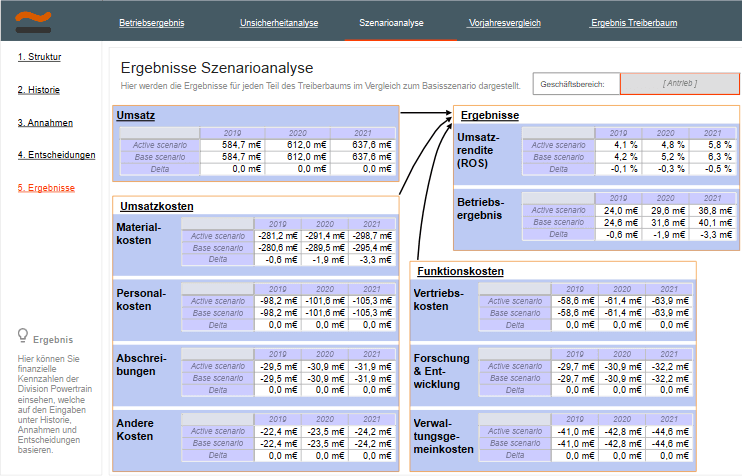Click the Umsatzkosten section heading
The width and height of the screenshot is (742, 476).
(157, 206)
